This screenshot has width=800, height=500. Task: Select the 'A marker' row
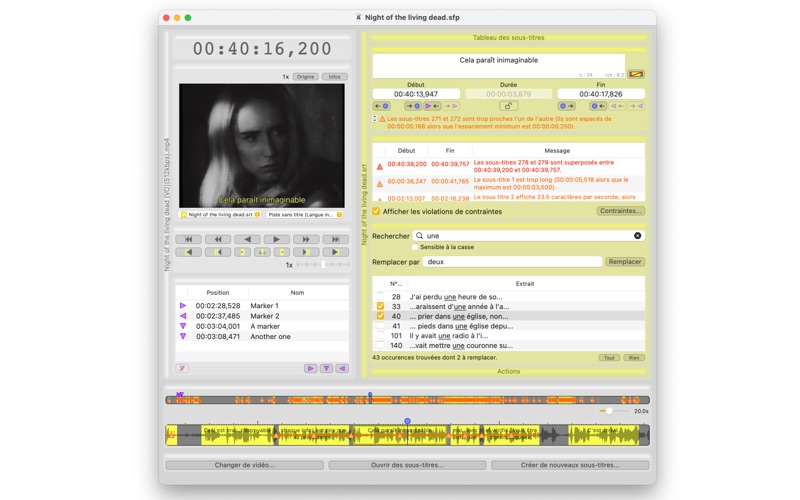click(262, 326)
